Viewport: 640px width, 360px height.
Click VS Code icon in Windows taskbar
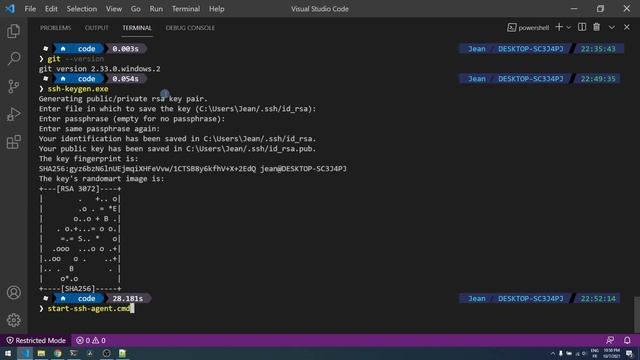click(x=25, y=353)
